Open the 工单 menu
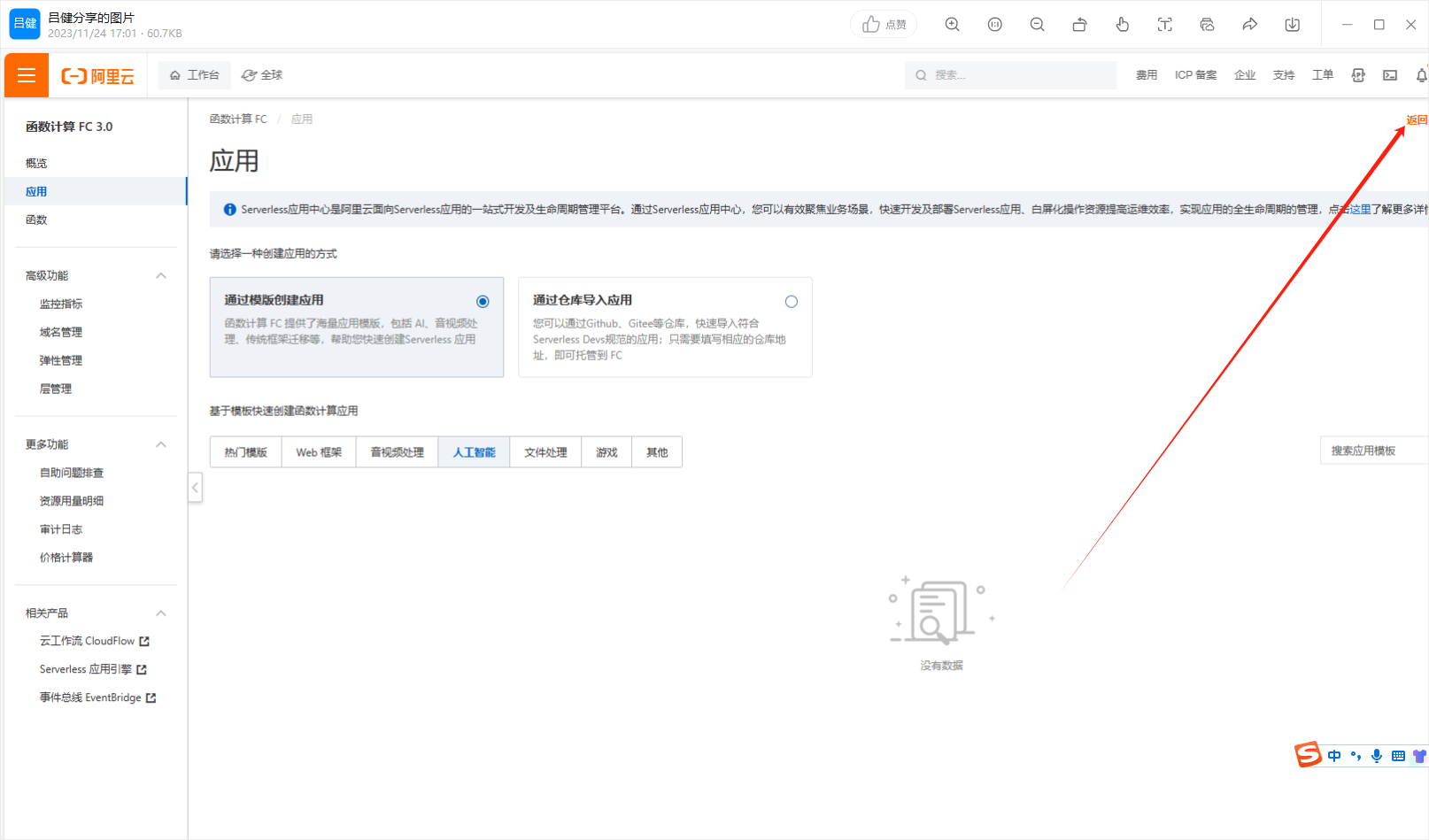Screen dimensions: 1429x840 (x=1323, y=75)
